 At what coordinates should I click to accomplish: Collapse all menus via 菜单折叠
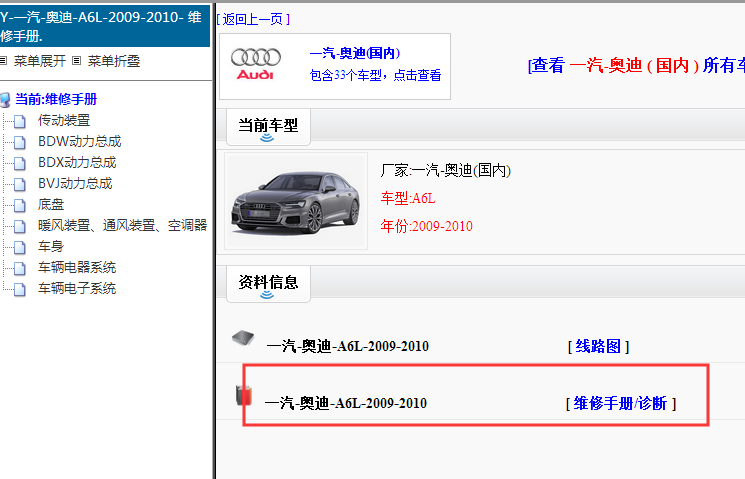pyautogui.click(x=114, y=61)
